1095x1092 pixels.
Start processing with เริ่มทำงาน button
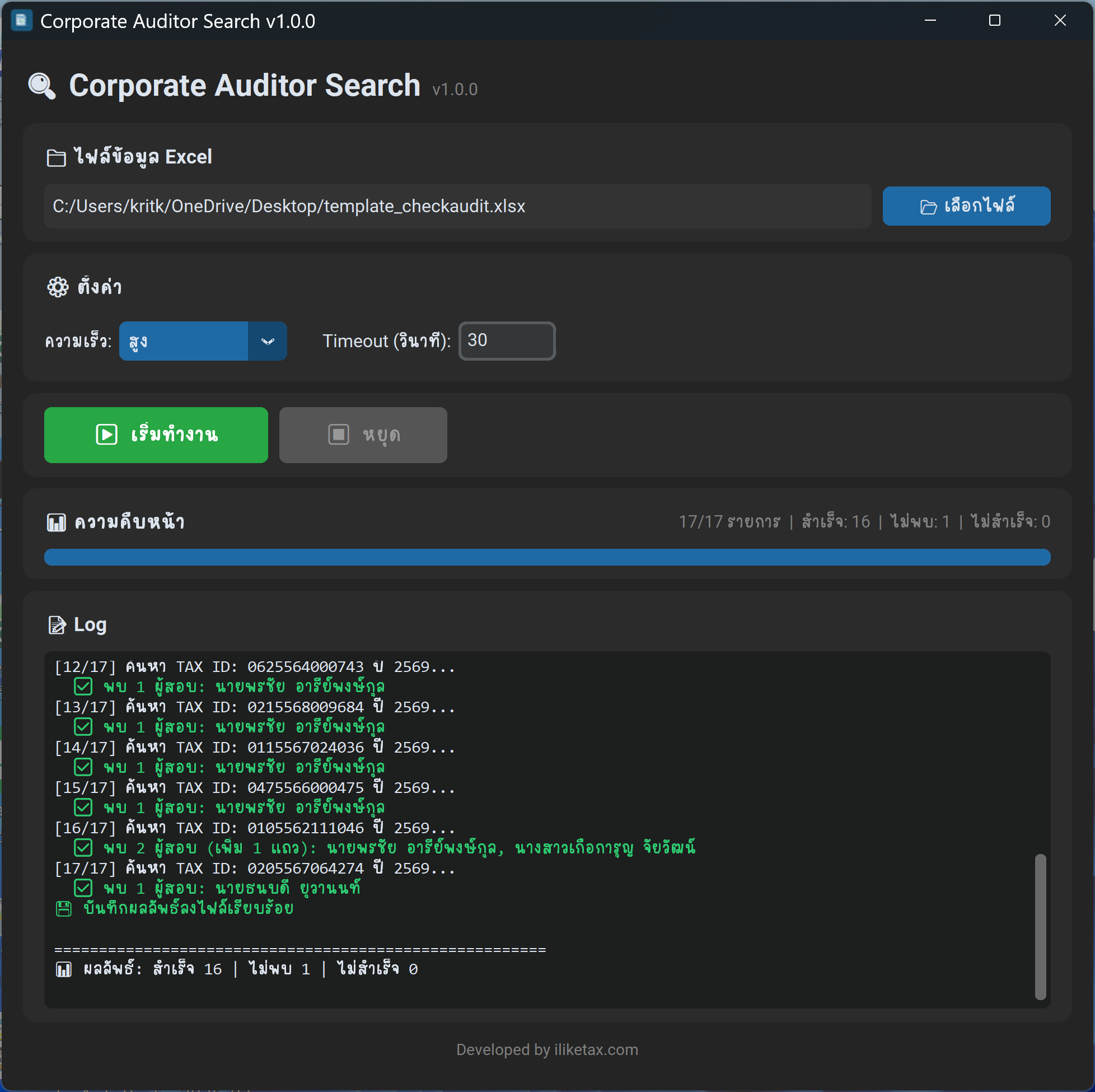coord(156,435)
